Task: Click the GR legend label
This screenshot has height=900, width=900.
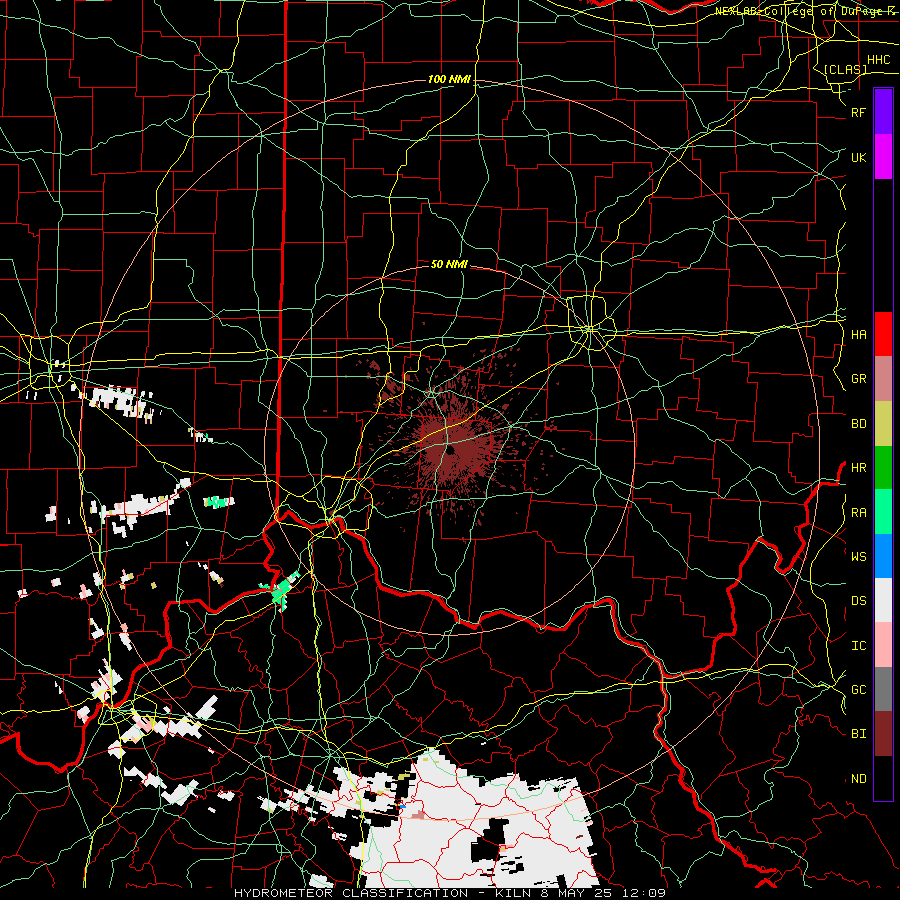Action: 858,379
